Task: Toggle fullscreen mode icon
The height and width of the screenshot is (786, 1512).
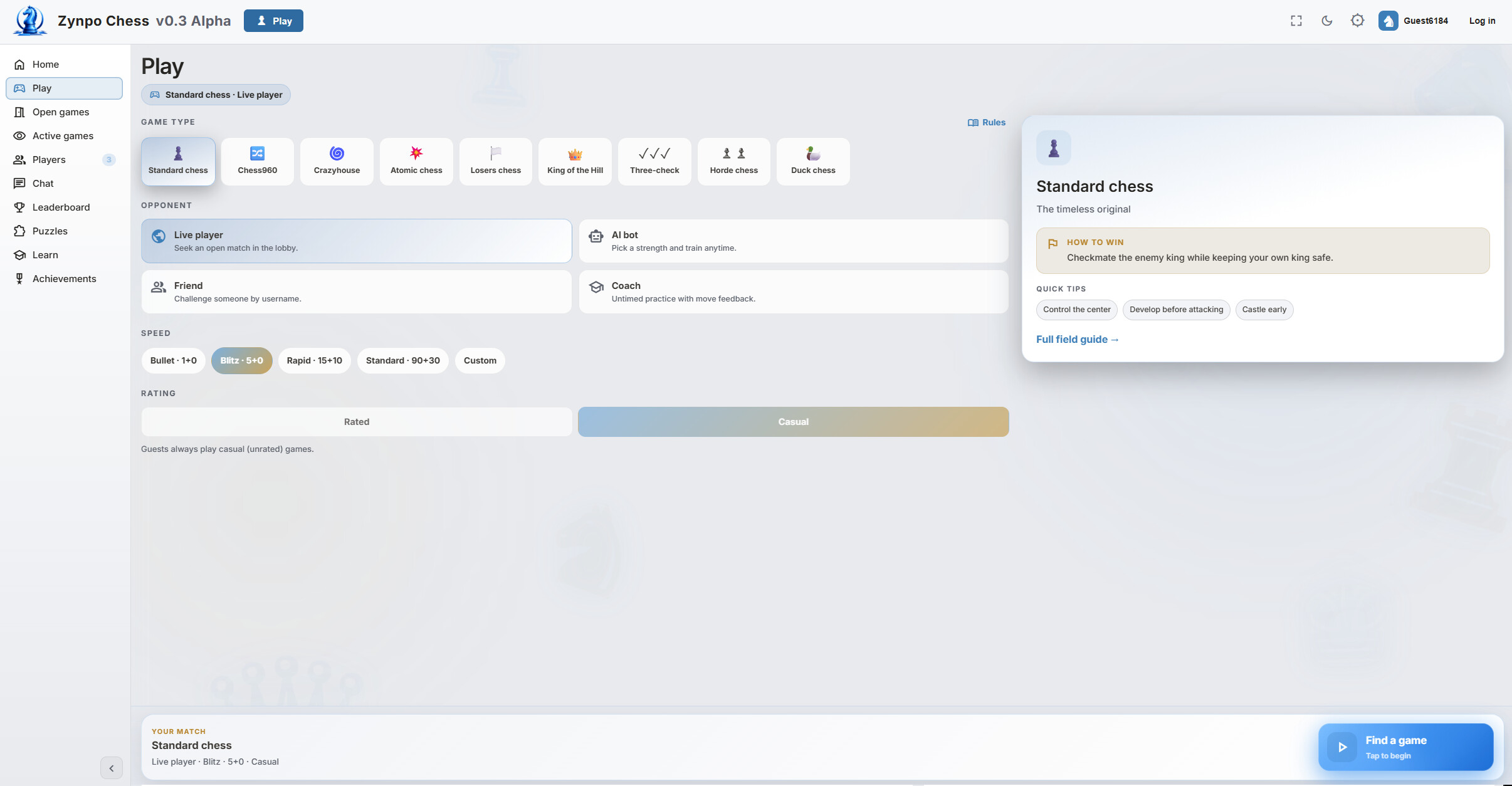Action: pos(1296,21)
